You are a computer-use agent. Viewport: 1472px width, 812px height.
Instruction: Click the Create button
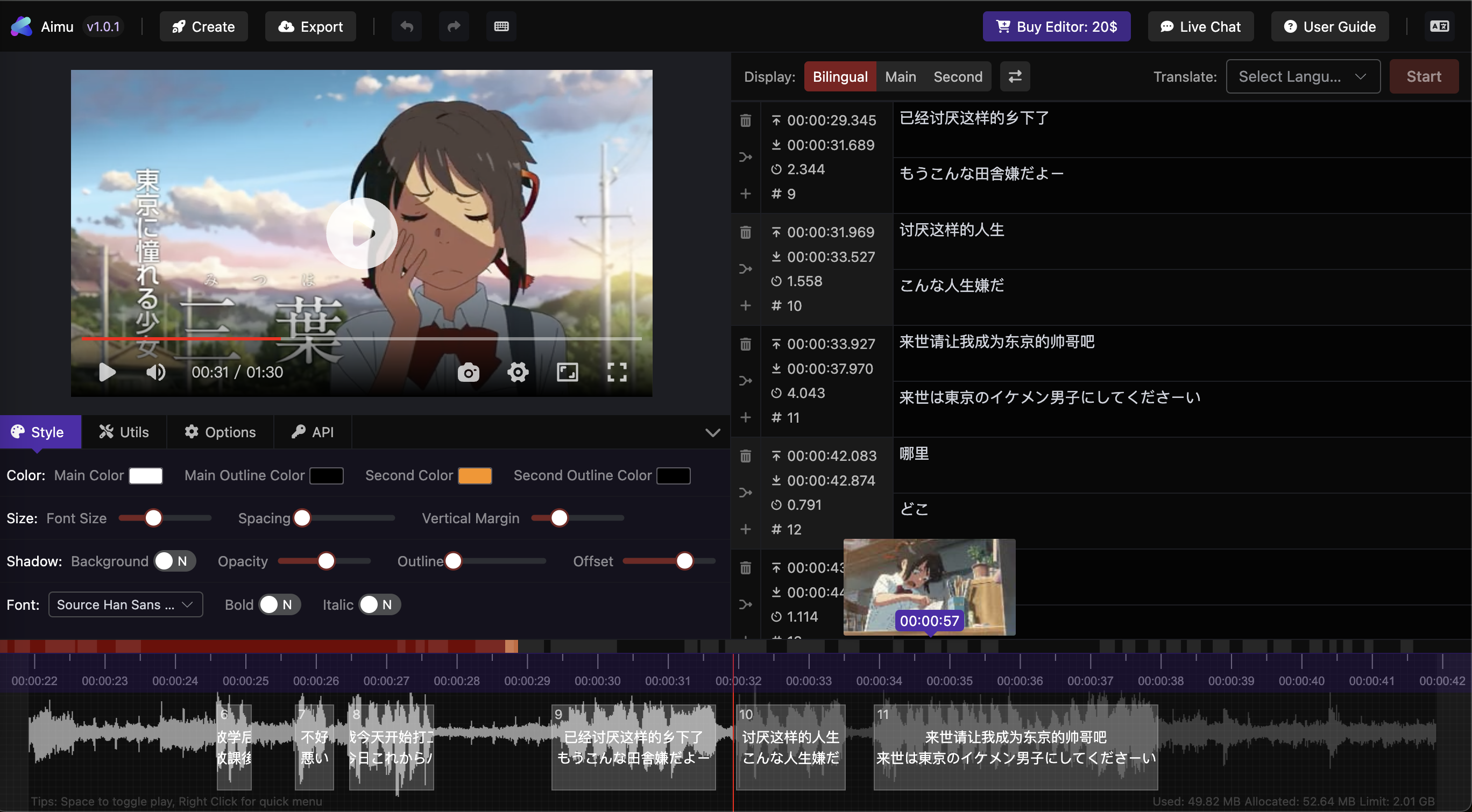coord(203,26)
